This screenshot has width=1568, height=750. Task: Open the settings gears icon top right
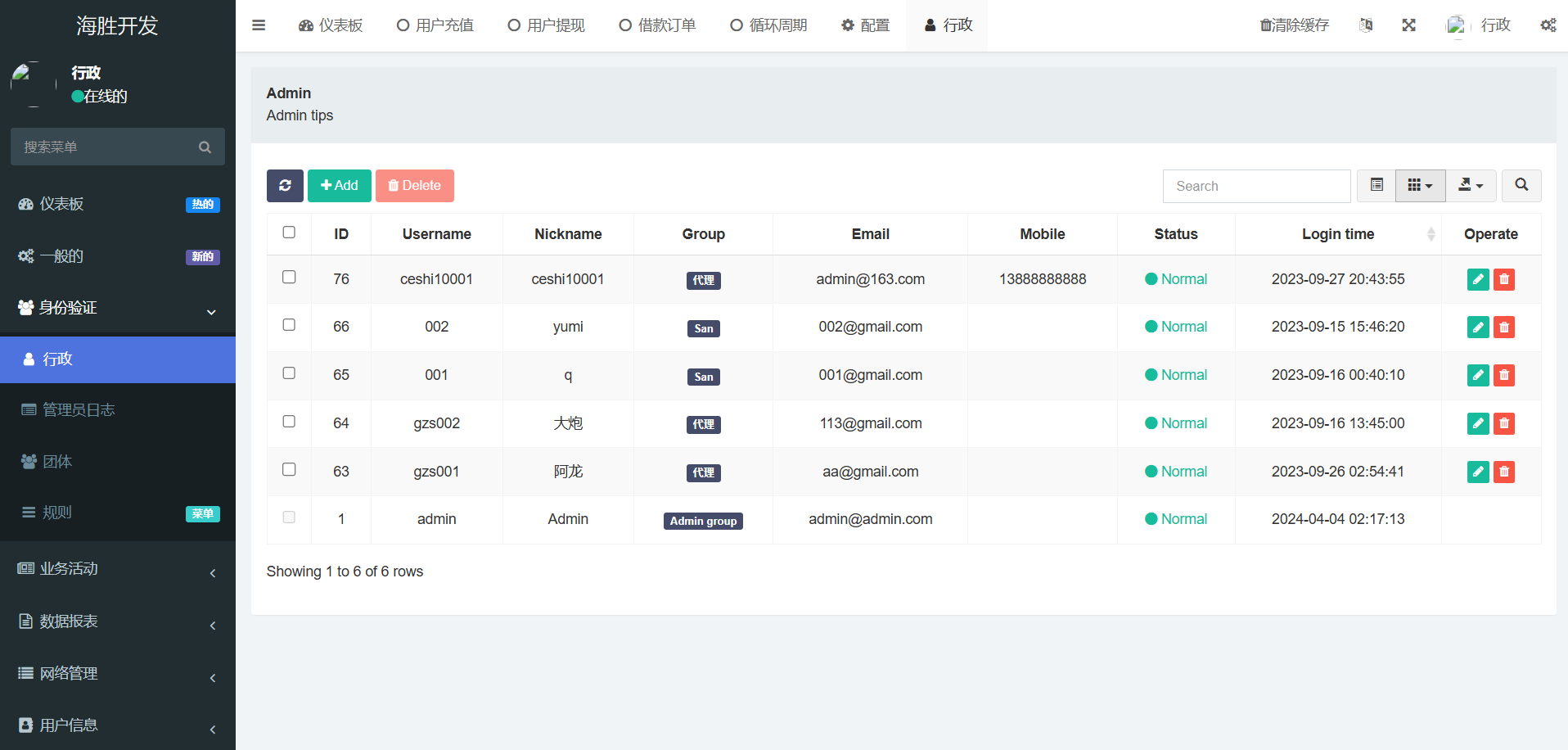click(x=1548, y=25)
